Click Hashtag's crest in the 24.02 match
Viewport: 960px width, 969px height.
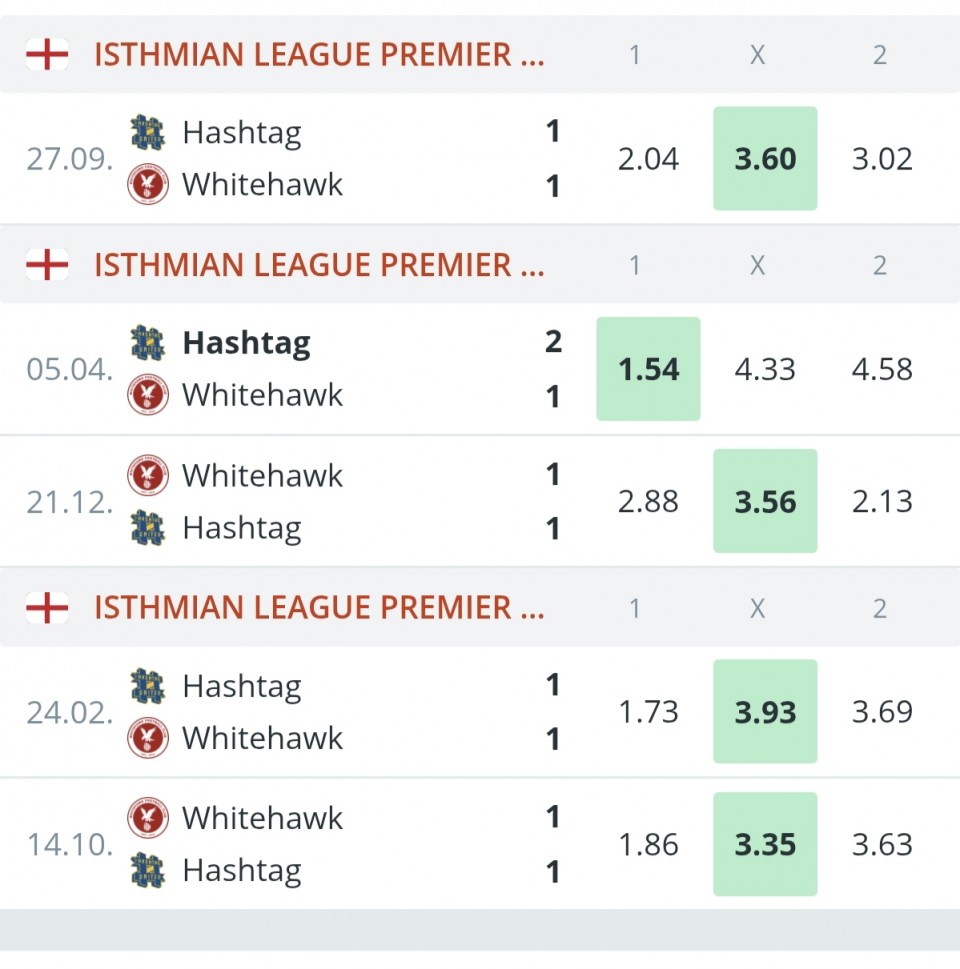pos(148,686)
